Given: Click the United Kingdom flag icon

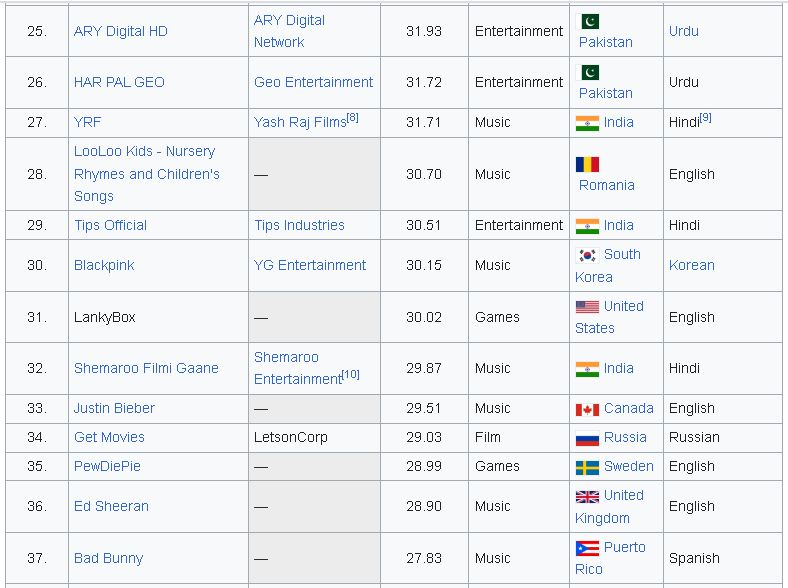Looking at the screenshot, I should tap(587, 496).
